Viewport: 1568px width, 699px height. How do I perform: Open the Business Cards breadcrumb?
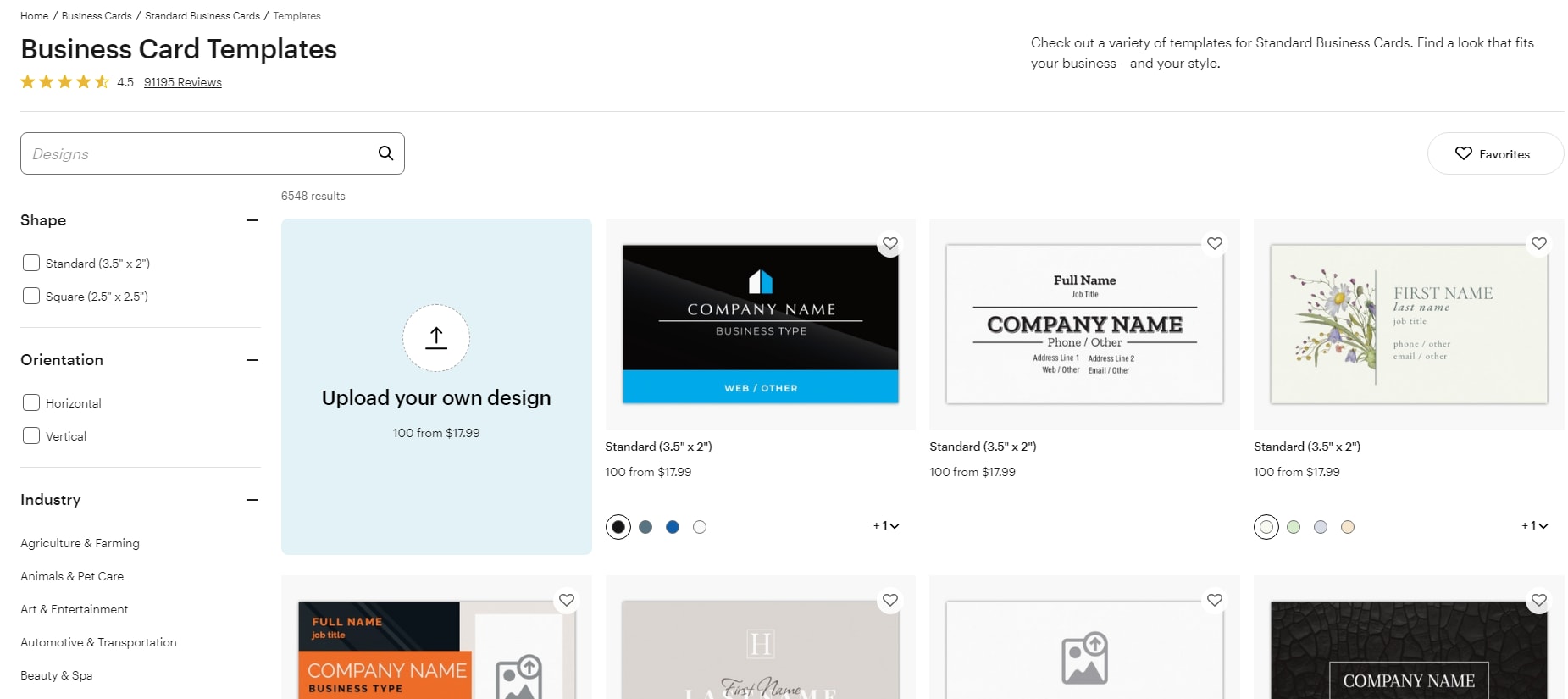coord(96,15)
